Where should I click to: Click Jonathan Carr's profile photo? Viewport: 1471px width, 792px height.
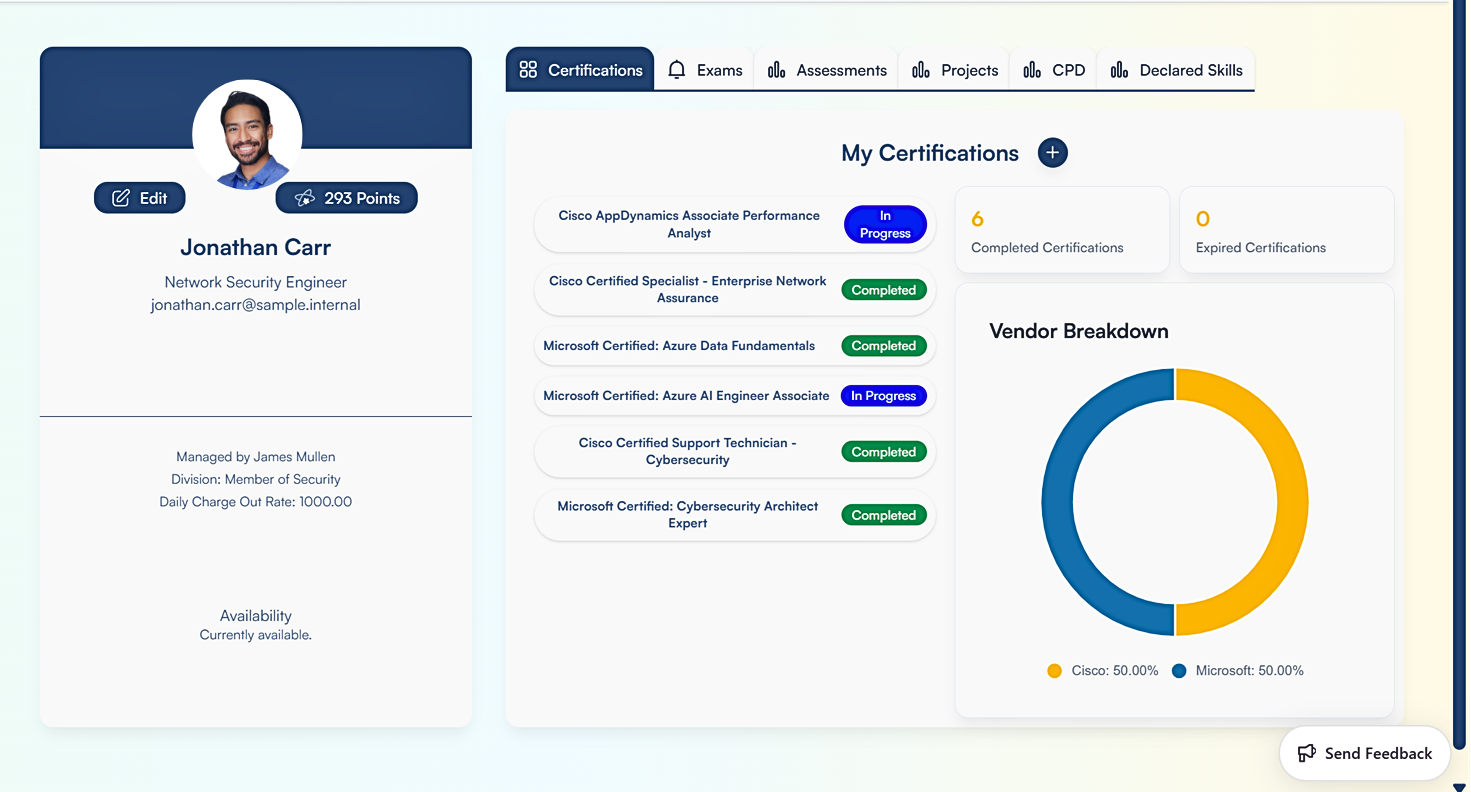click(247, 135)
